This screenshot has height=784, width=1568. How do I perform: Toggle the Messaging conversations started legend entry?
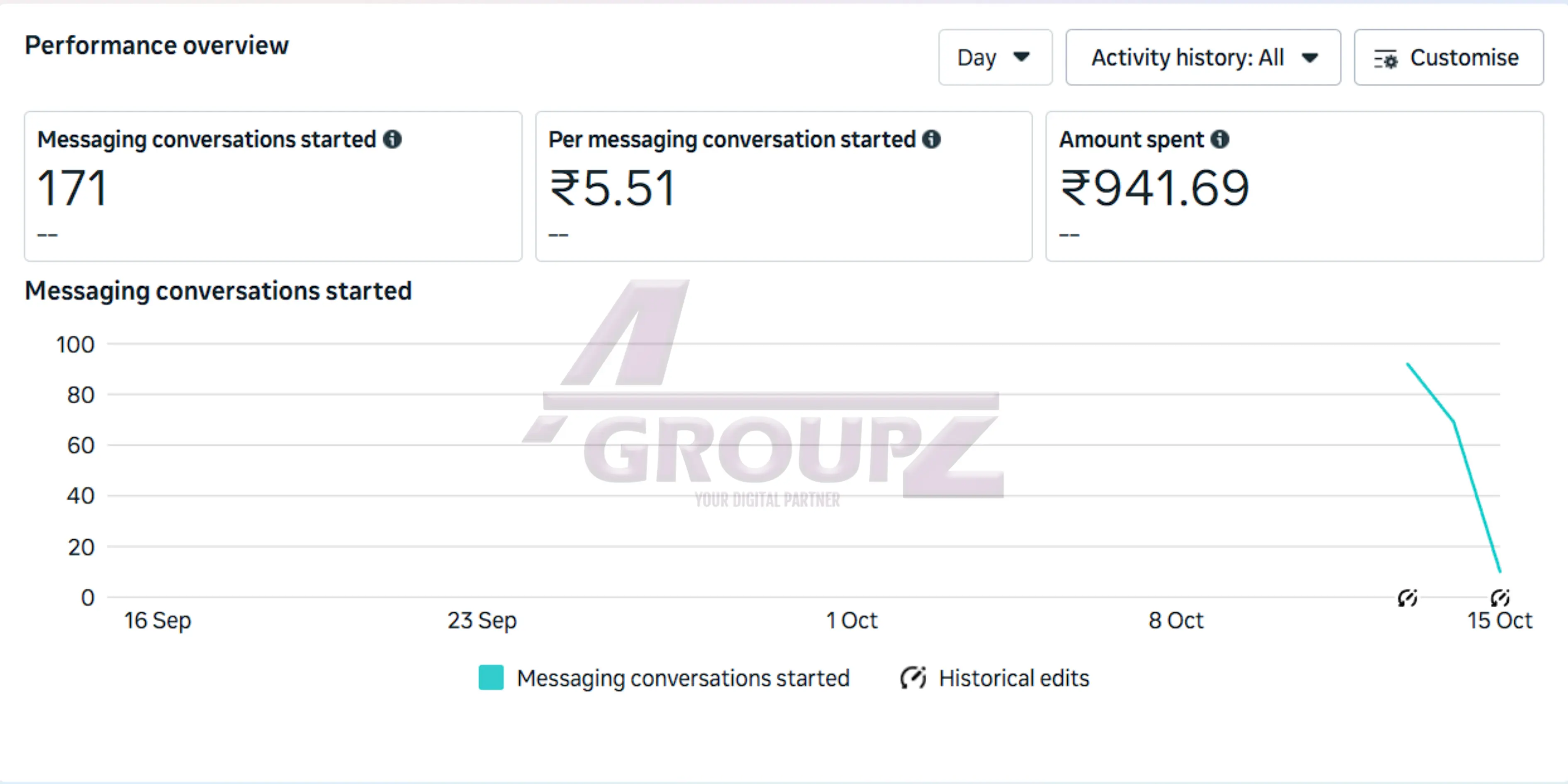tap(682, 677)
